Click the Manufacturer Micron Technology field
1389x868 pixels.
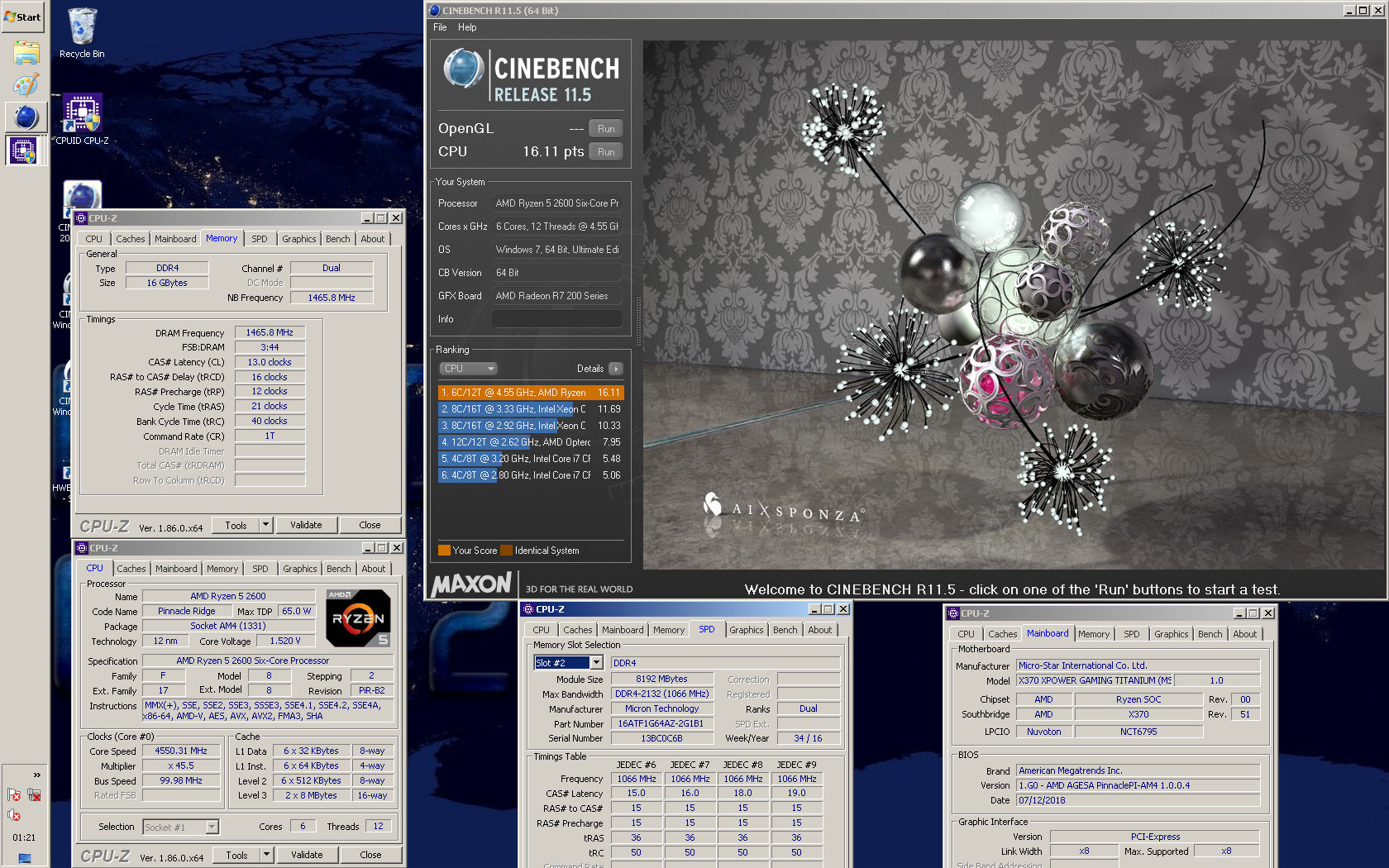[x=661, y=708]
